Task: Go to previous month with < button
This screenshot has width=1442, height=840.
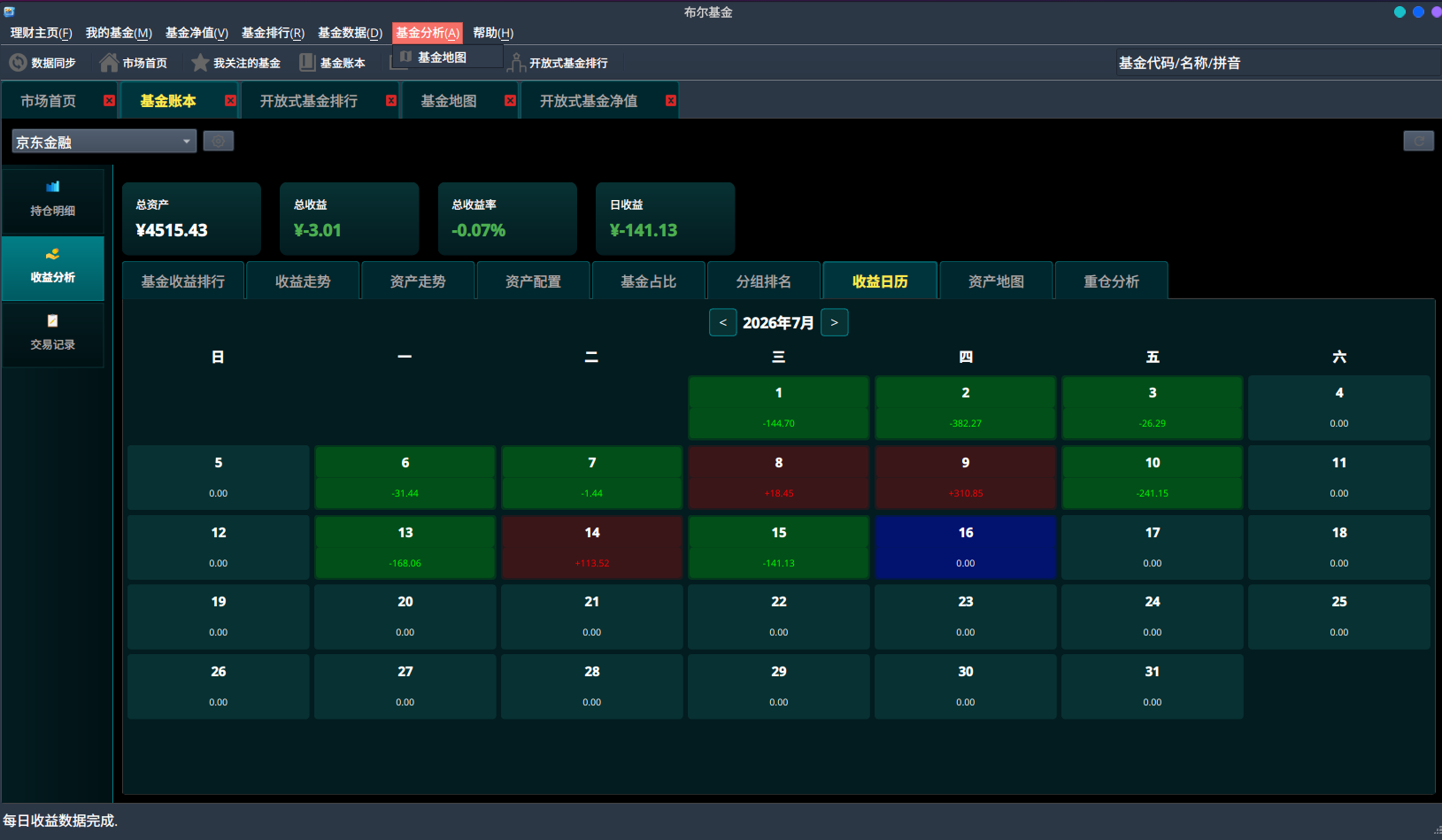Action: point(723,322)
